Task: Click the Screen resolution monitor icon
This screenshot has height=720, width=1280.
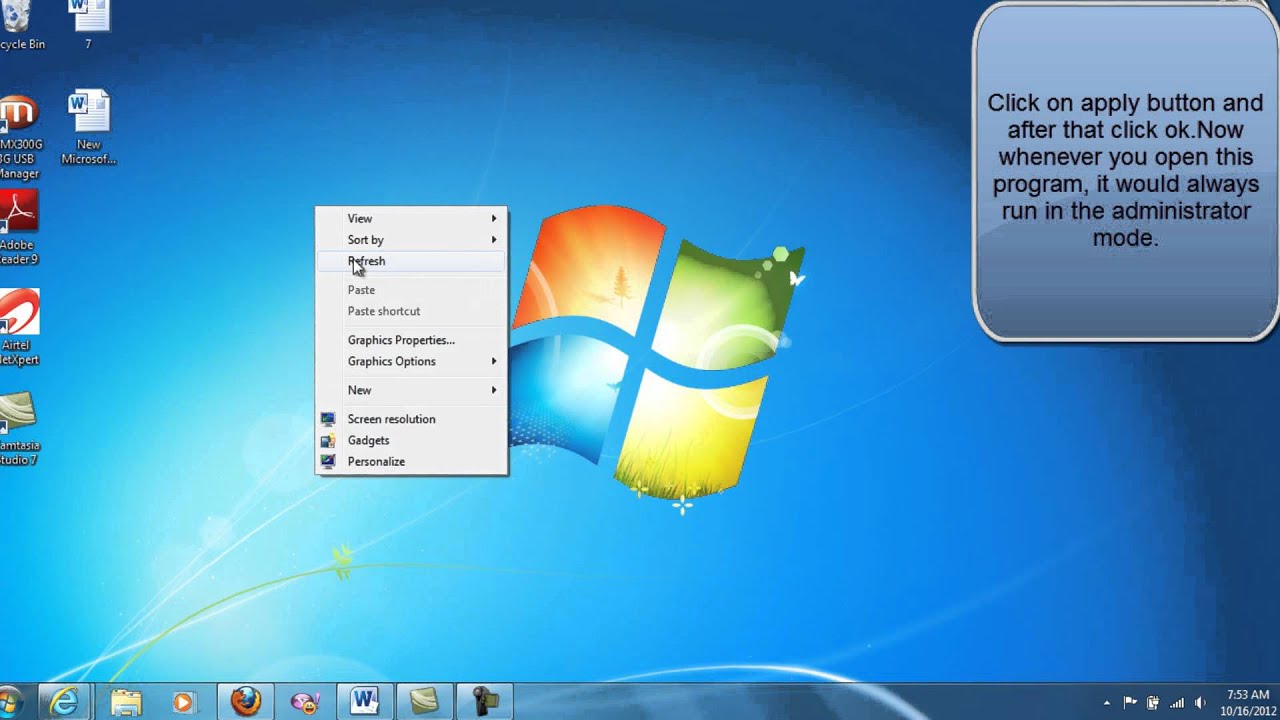Action: pos(327,419)
